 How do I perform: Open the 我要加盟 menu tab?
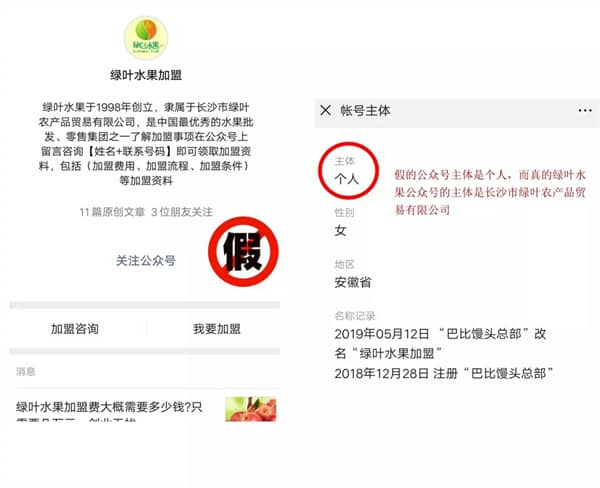217,329
